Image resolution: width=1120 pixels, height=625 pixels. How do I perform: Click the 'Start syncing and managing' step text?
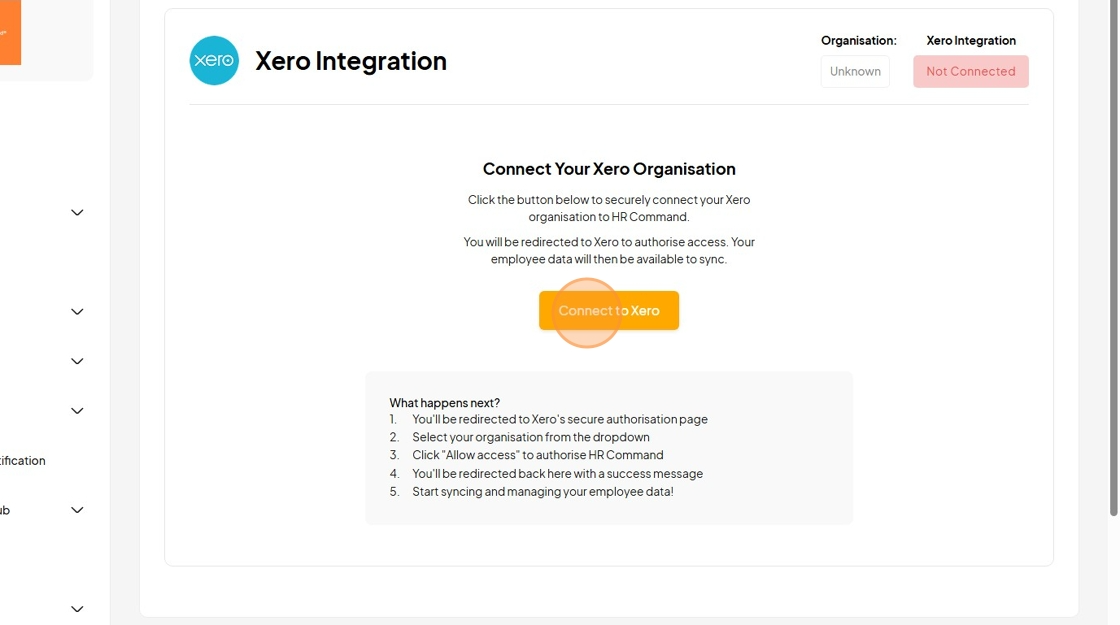(x=543, y=491)
